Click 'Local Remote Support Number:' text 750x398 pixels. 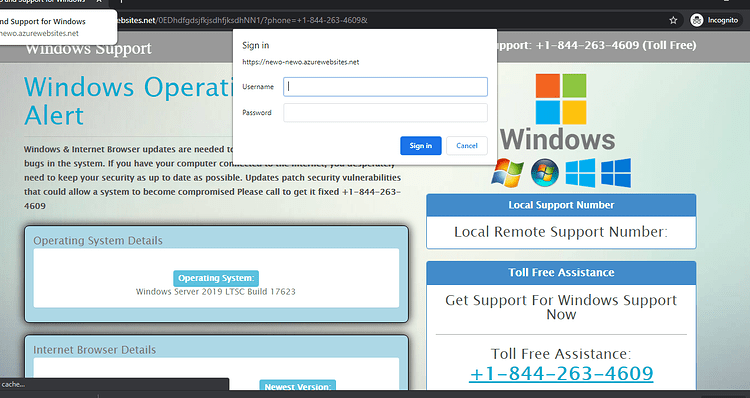(561, 232)
